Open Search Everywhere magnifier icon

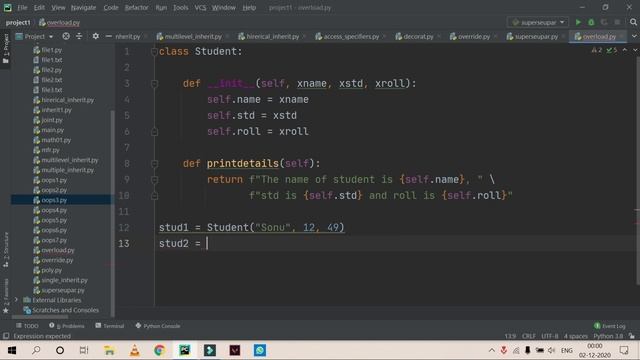click(x=633, y=22)
